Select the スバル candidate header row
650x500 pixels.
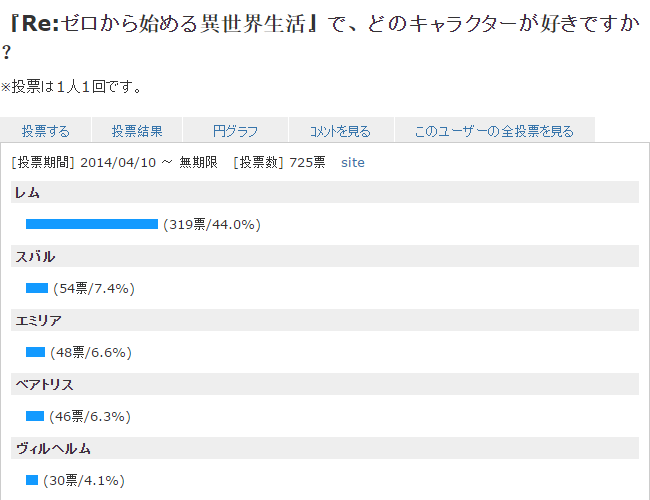[x=325, y=256]
